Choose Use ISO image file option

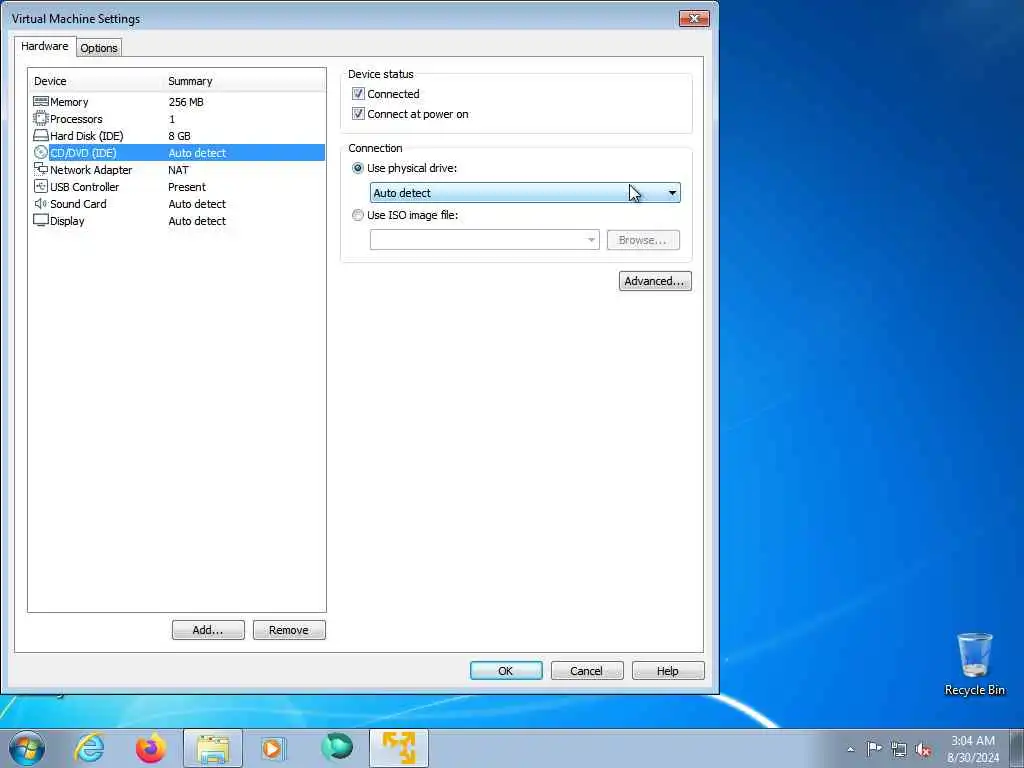pyautogui.click(x=357, y=215)
